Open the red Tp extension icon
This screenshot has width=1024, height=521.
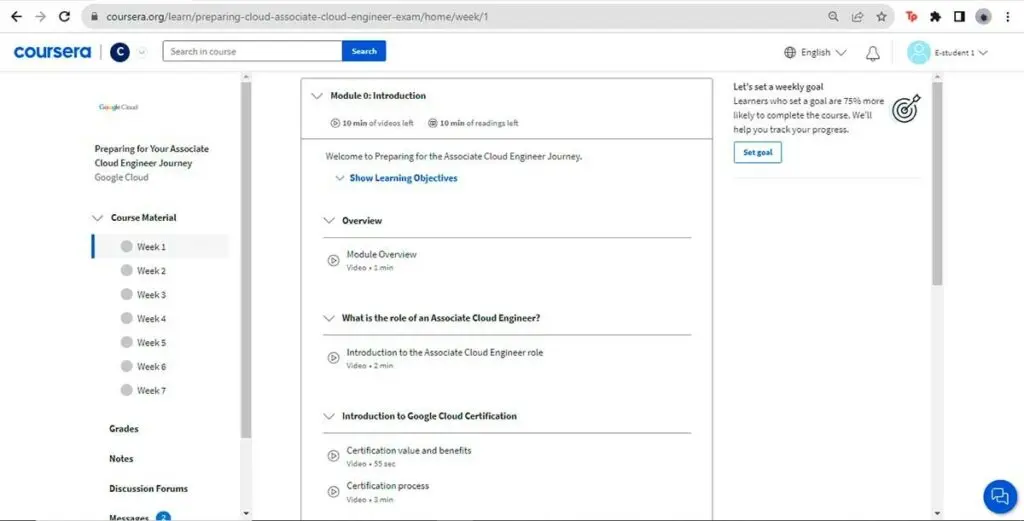pyautogui.click(x=912, y=17)
